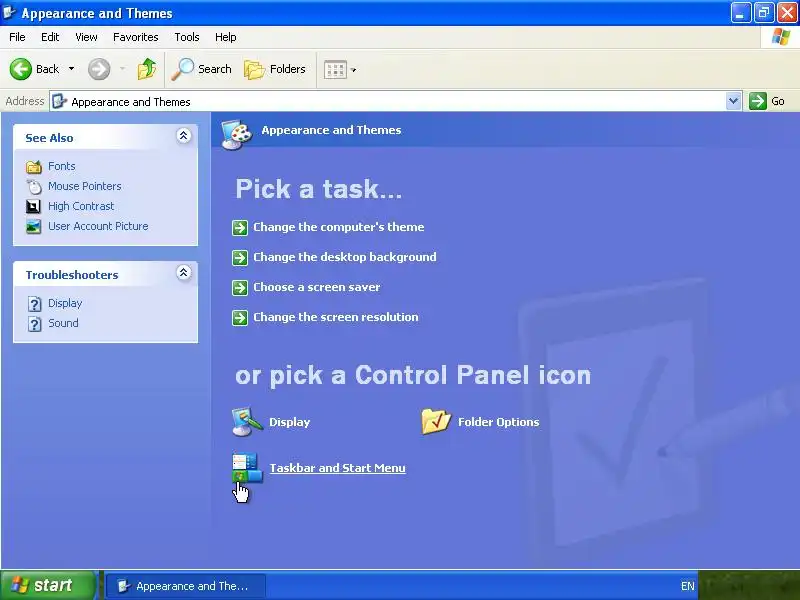800x600 pixels.
Task: Click arrow icon beside Choose a screen saver
Action: (x=240, y=288)
